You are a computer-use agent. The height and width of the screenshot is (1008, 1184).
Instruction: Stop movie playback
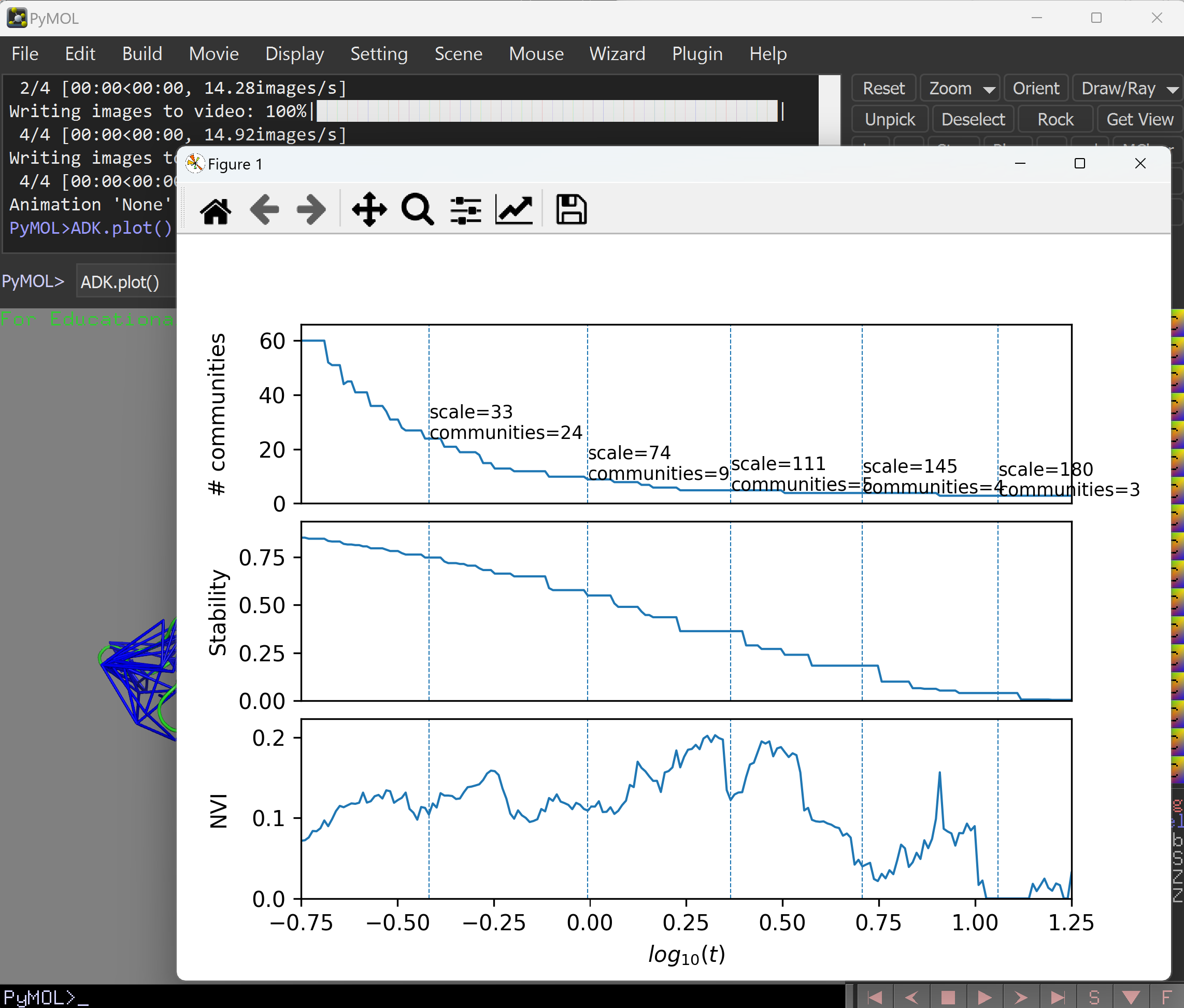[x=948, y=997]
